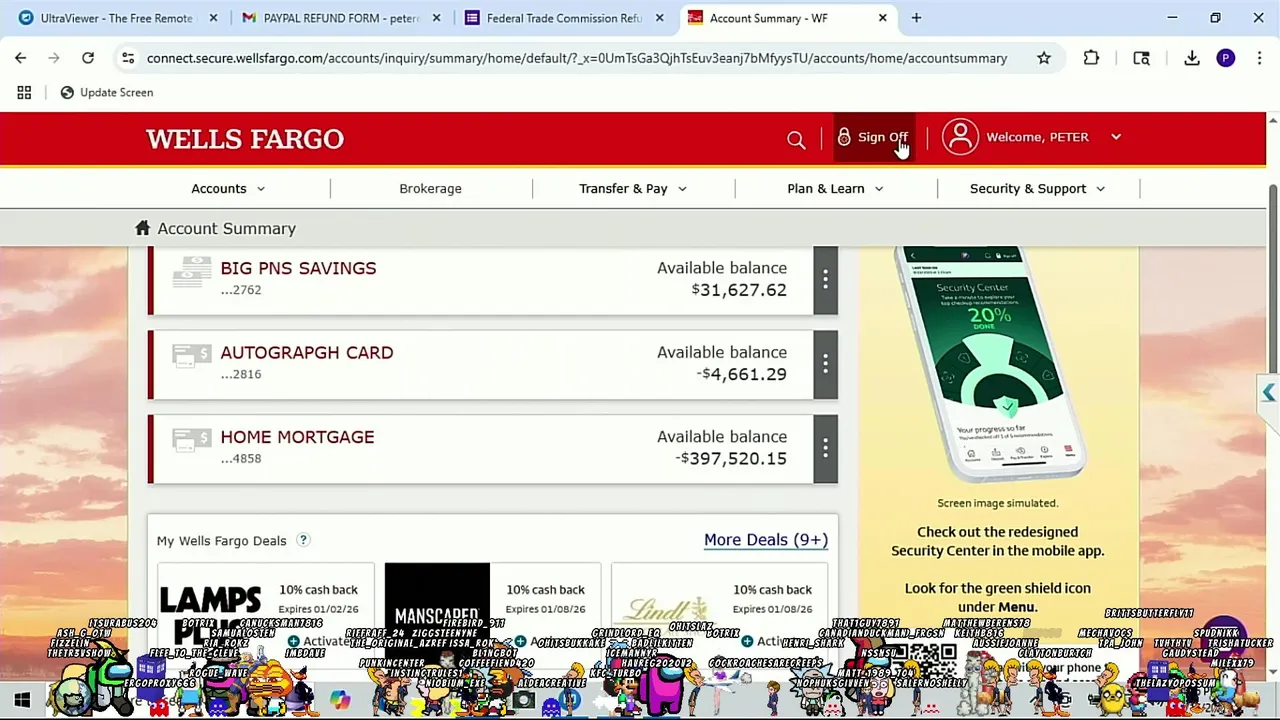The height and width of the screenshot is (720, 1280).
Task: Open the Brokerage menu item
Action: (x=430, y=188)
